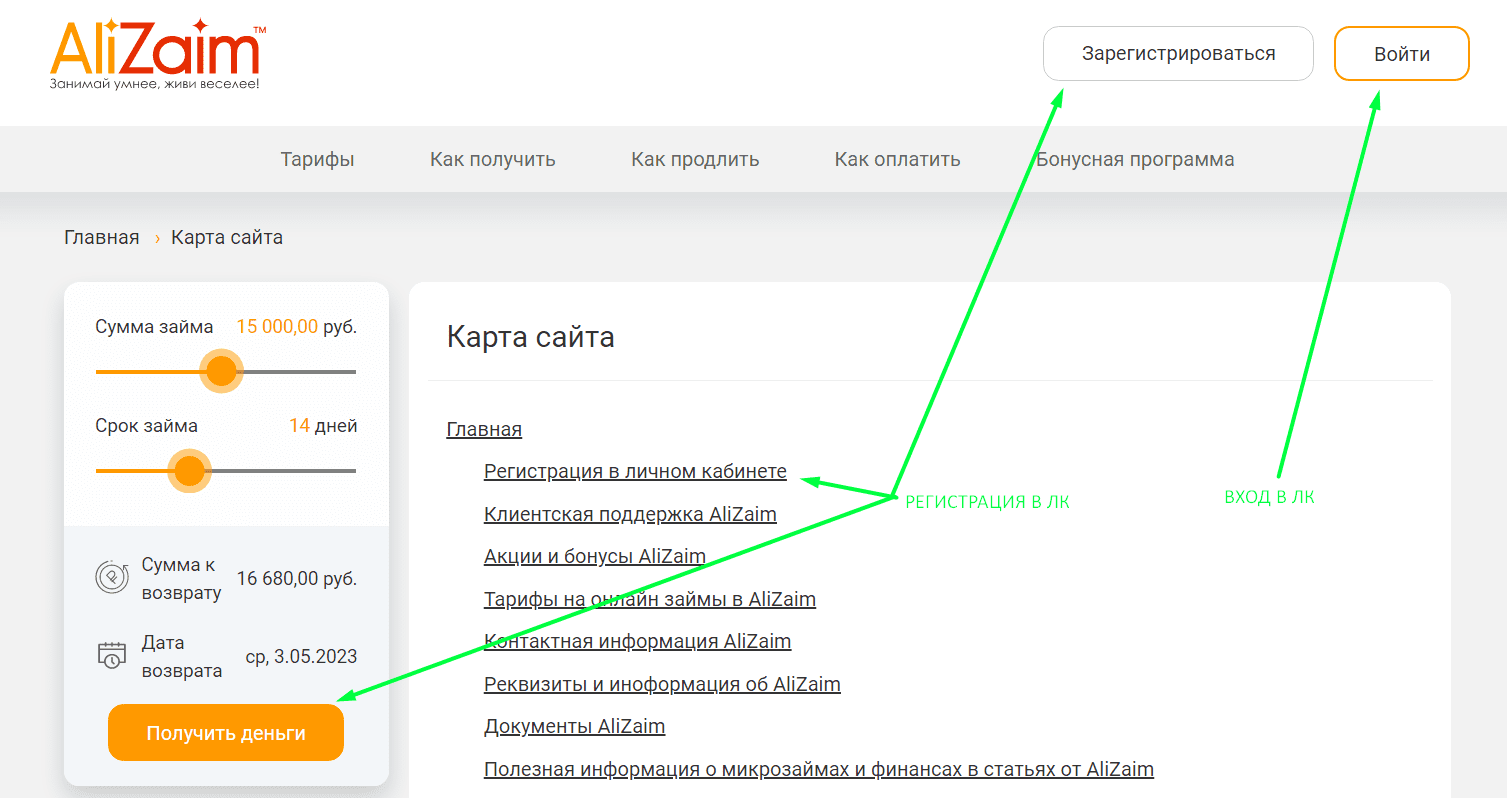
Task: Click the refund amount coin icon
Action: coord(112,578)
